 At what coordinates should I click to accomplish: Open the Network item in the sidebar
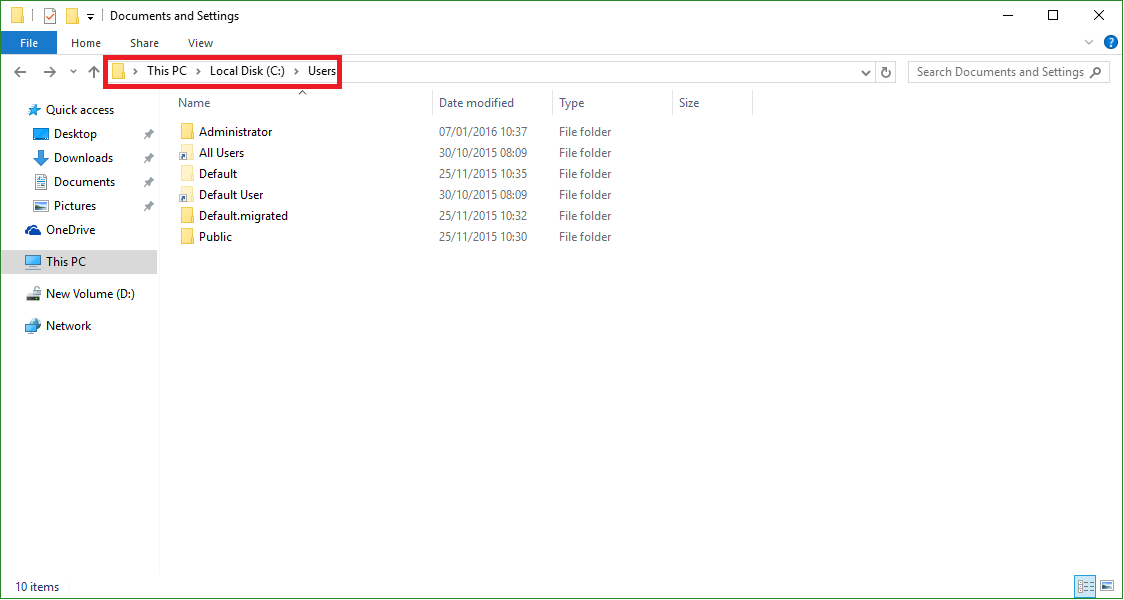[x=66, y=325]
